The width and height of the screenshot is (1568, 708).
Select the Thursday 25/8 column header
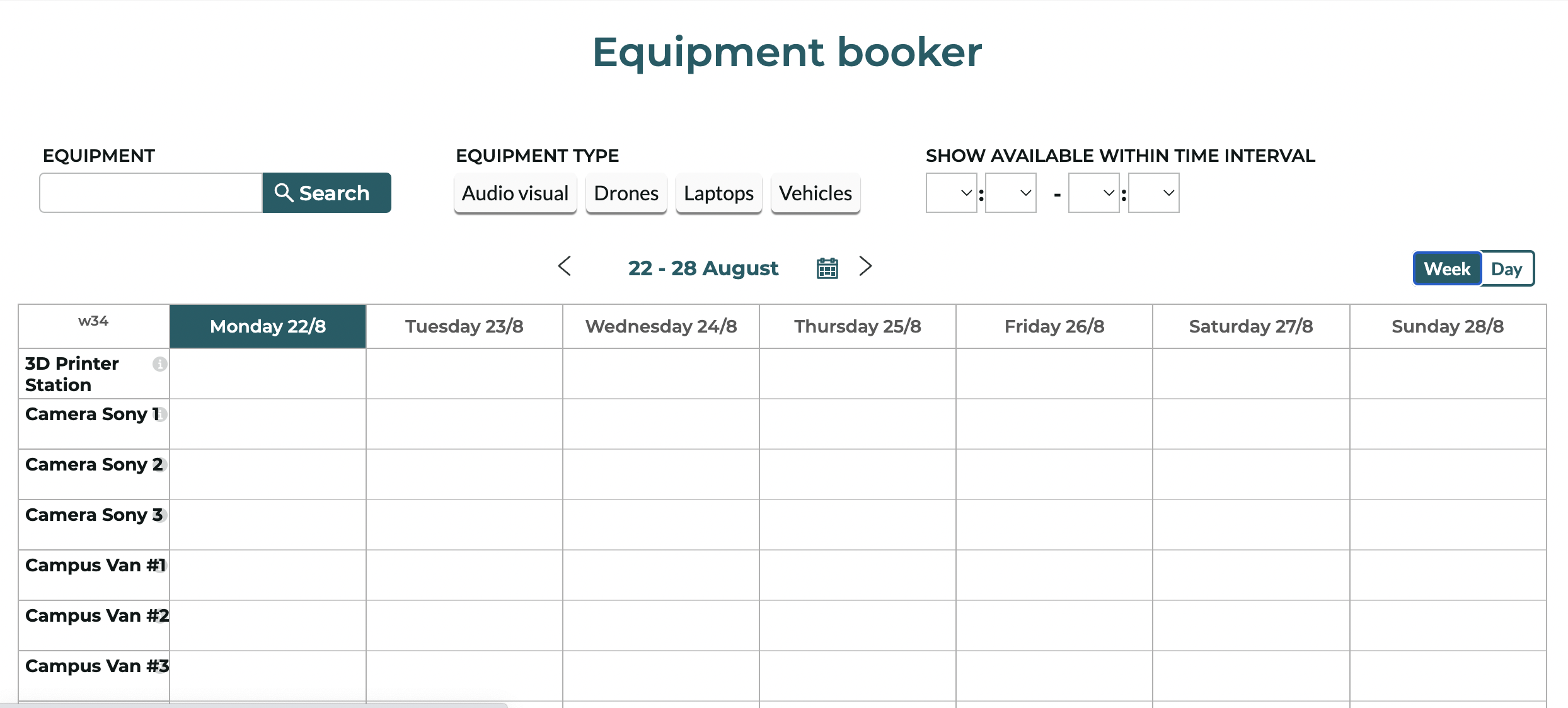click(858, 326)
